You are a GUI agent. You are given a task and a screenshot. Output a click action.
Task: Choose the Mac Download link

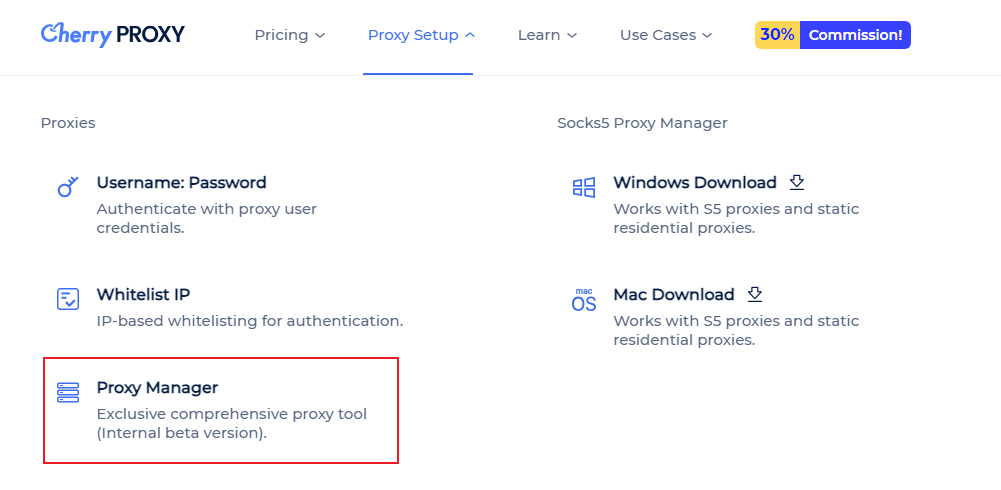coord(673,295)
